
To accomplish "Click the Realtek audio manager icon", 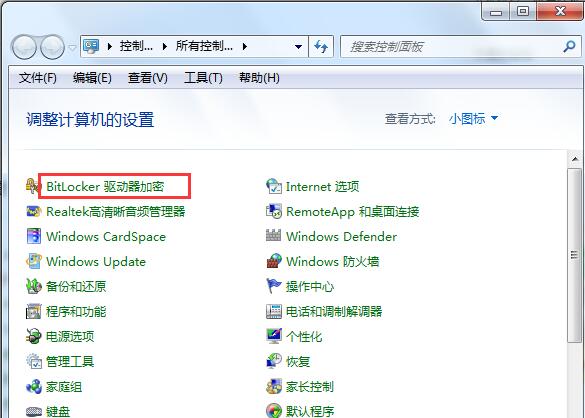I will pyautogui.click(x=33, y=211).
